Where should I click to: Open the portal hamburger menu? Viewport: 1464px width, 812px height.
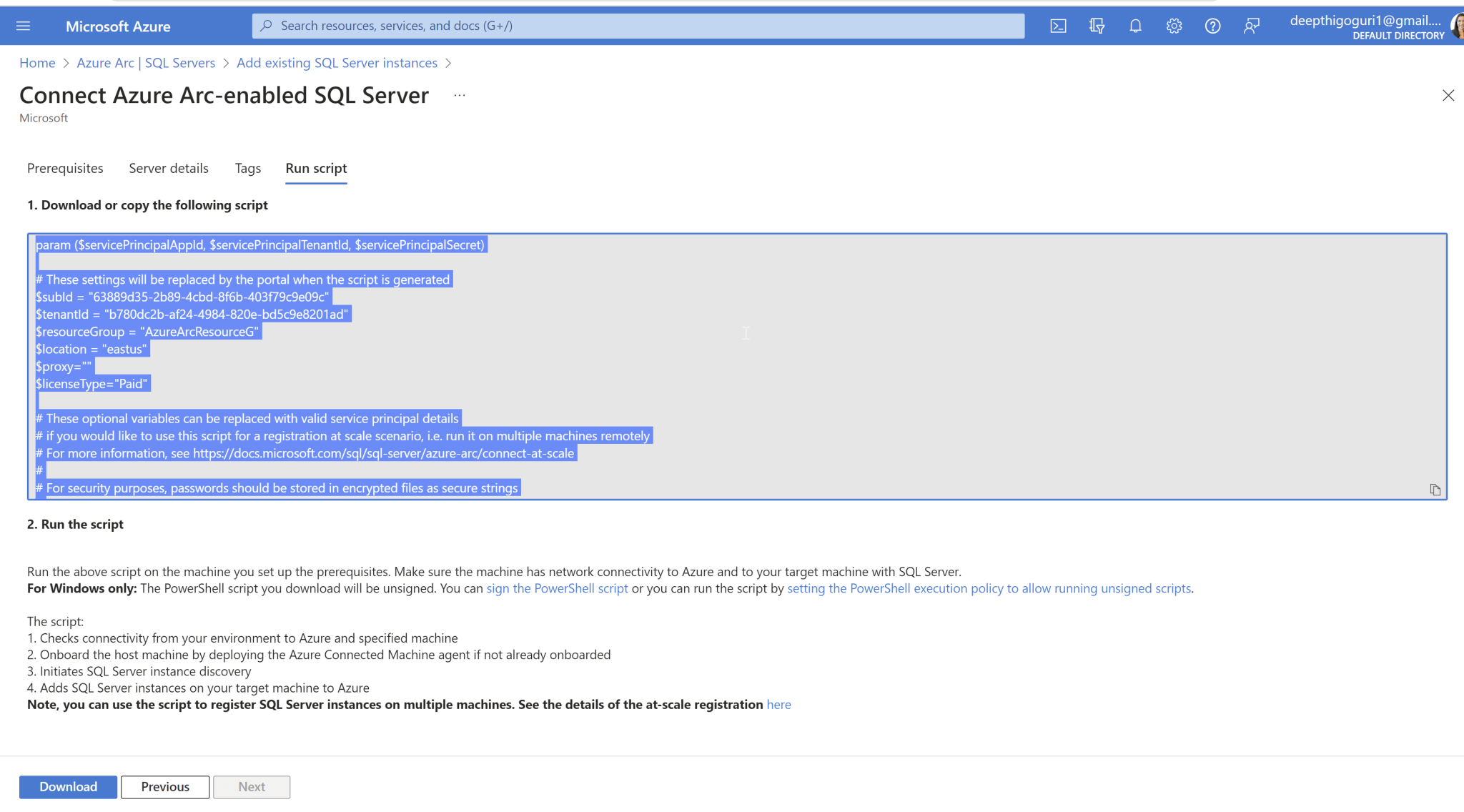(x=24, y=26)
